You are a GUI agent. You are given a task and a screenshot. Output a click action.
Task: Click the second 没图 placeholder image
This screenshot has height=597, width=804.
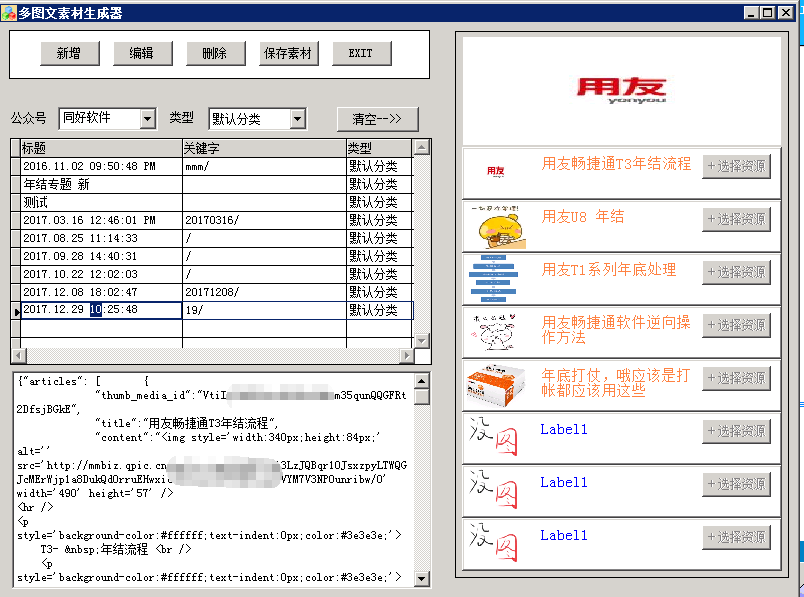(x=493, y=489)
